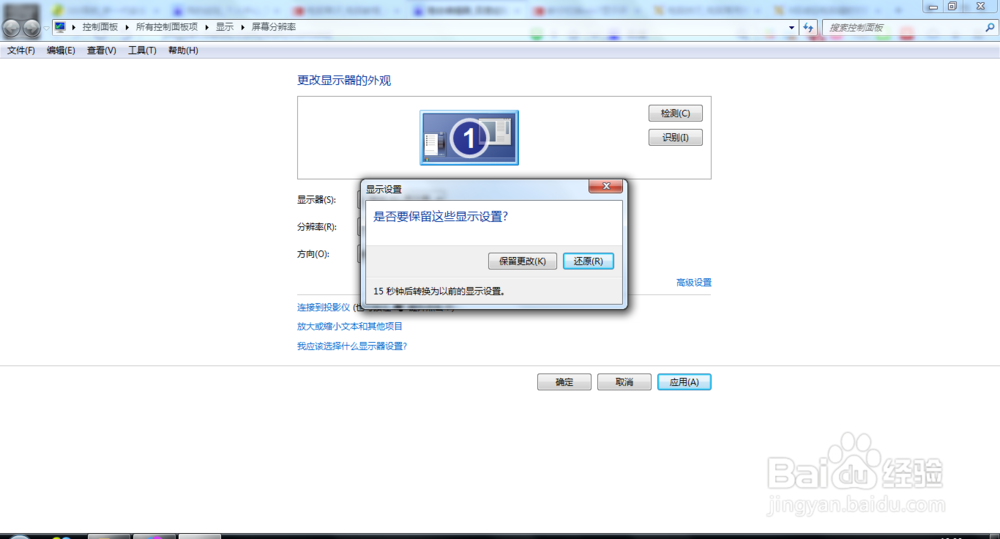The image size is (1000, 539).
Task: Open the Connect to a projector (连接到投影仪) link
Action: pos(323,307)
